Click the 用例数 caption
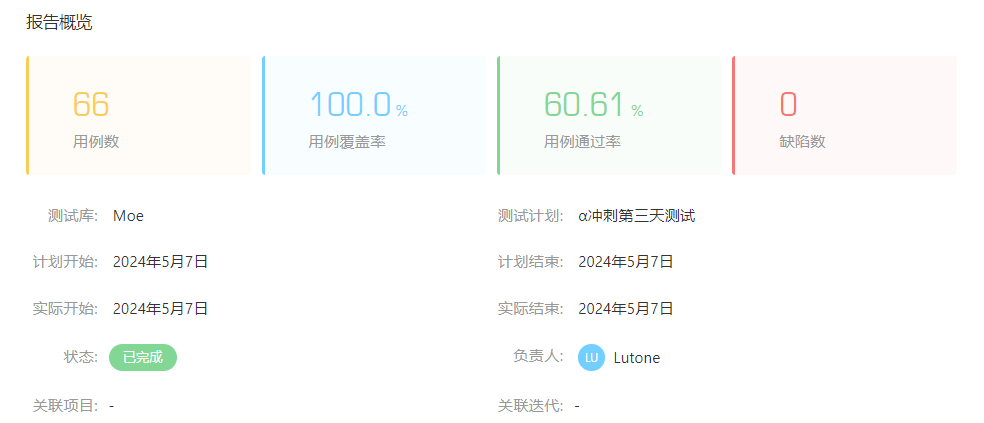This screenshot has width=984, height=423. [x=96, y=142]
